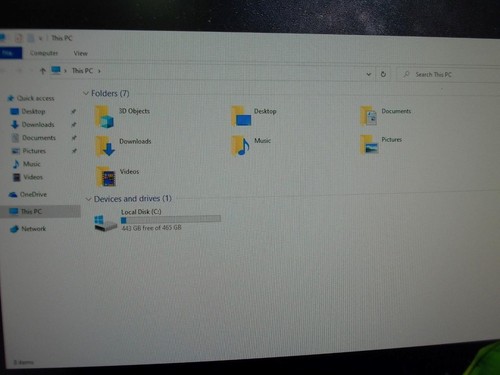The width and height of the screenshot is (500, 375).
Task: Open the 3D Objects folder icon
Action: click(104, 117)
